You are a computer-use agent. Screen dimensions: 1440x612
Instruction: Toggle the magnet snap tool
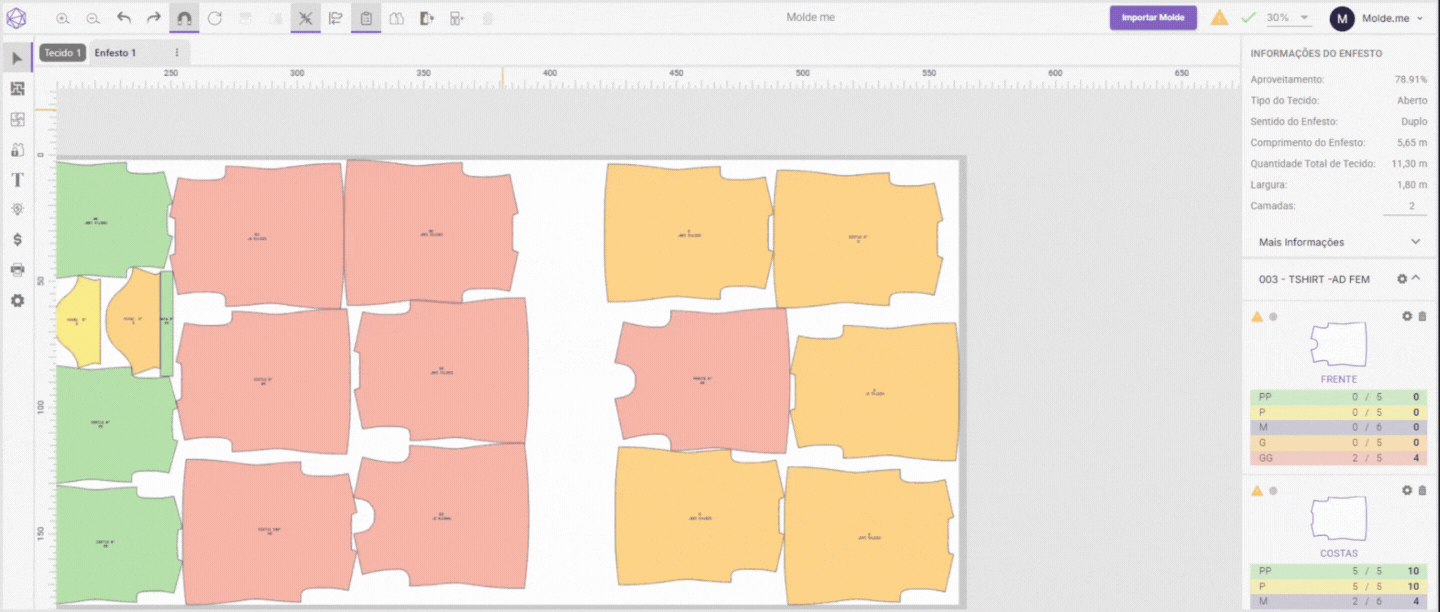pos(184,18)
